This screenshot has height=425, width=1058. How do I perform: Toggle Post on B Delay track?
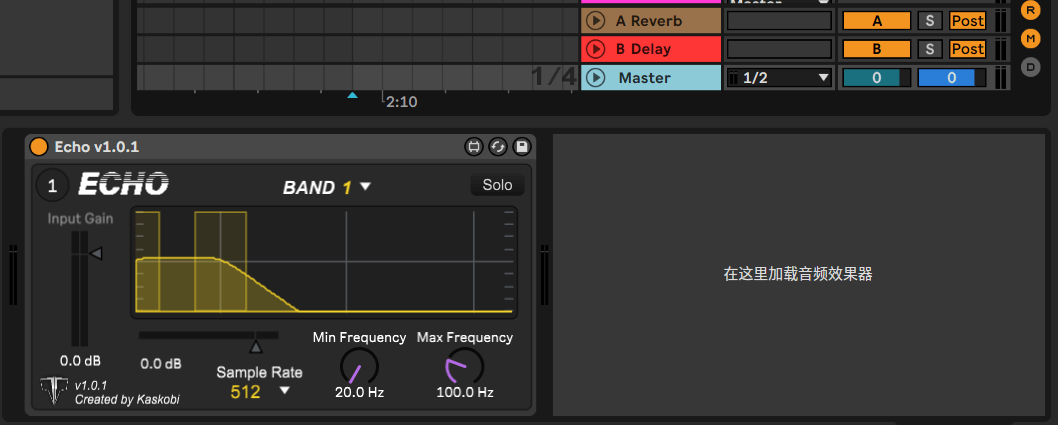click(x=967, y=49)
